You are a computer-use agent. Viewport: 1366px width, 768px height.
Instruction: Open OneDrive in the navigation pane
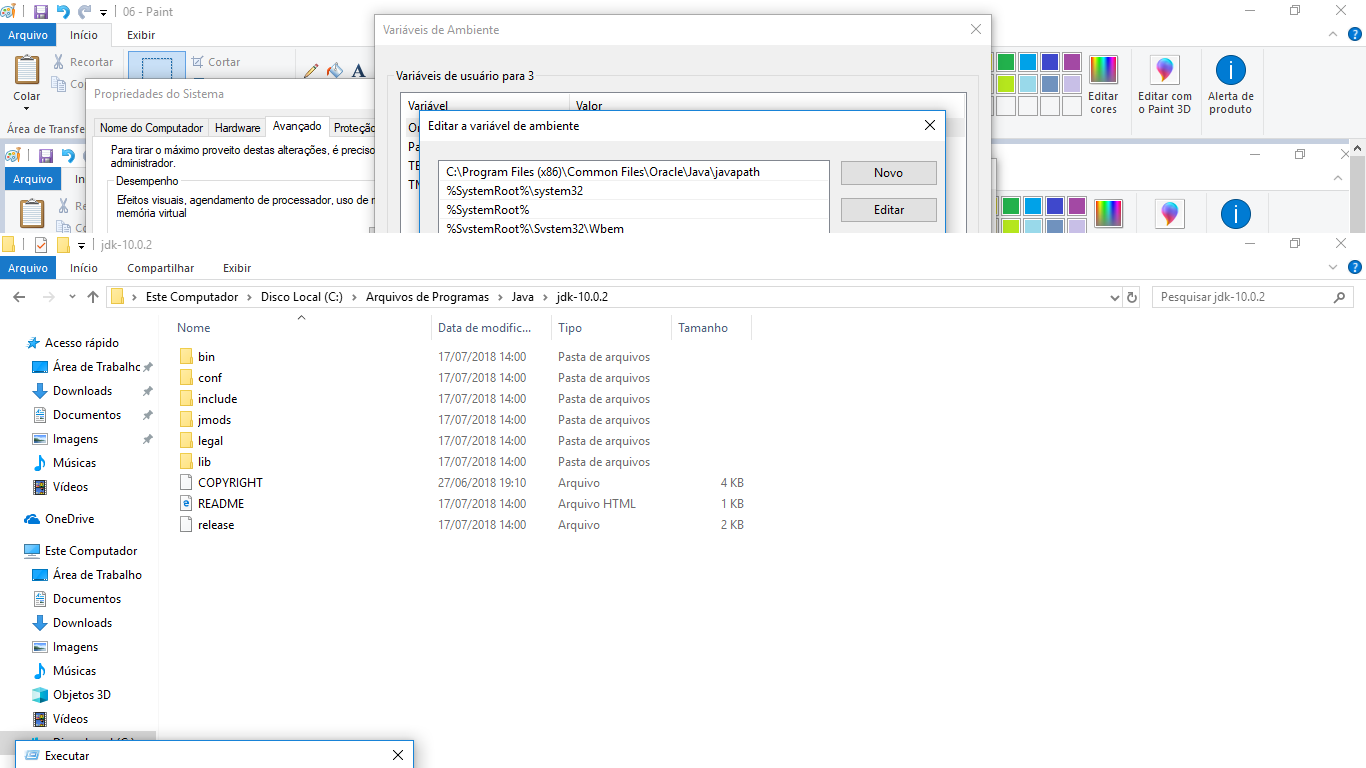tap(69, 519)
